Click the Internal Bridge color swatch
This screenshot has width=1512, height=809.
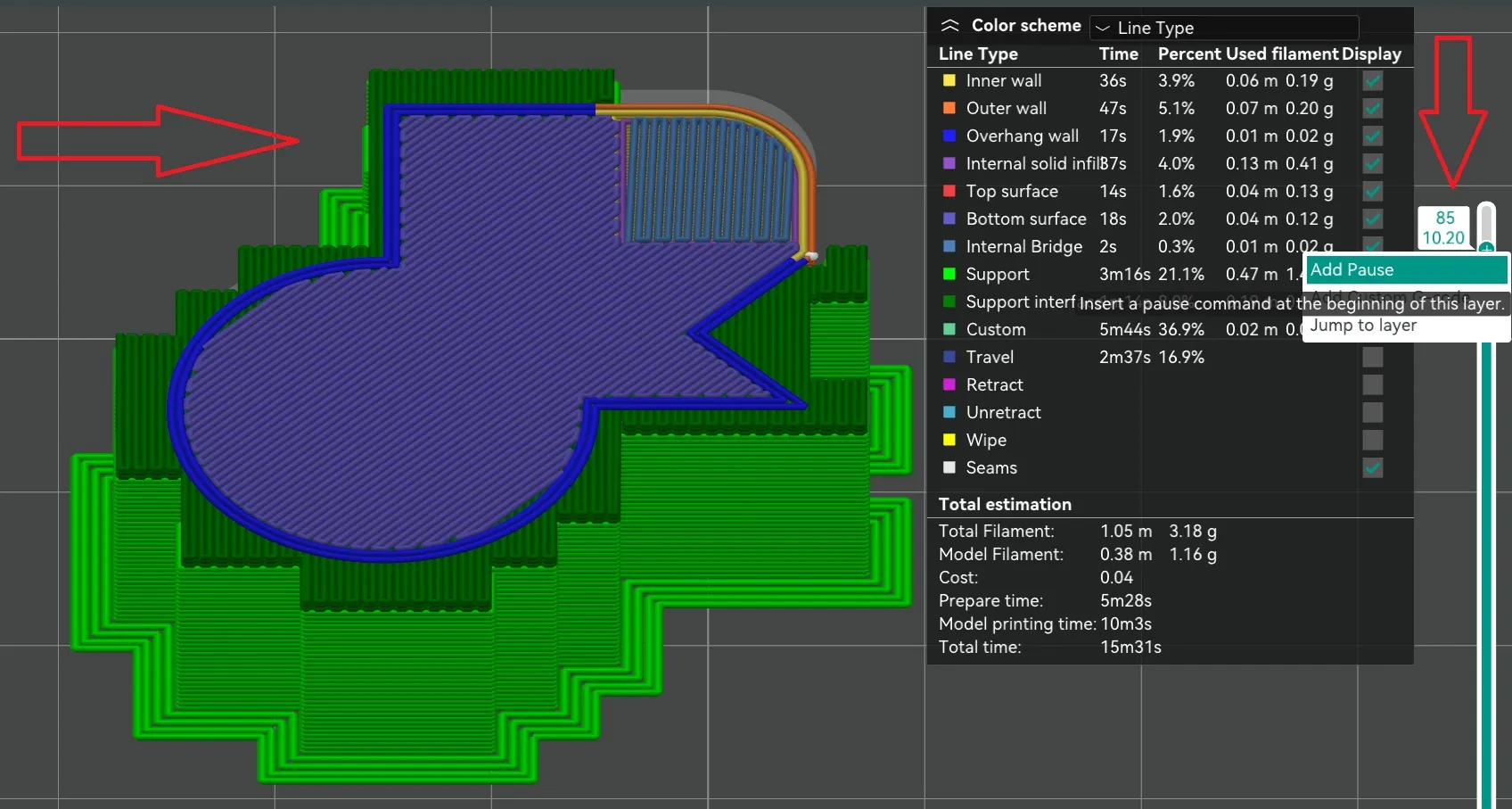click(949, 246)
